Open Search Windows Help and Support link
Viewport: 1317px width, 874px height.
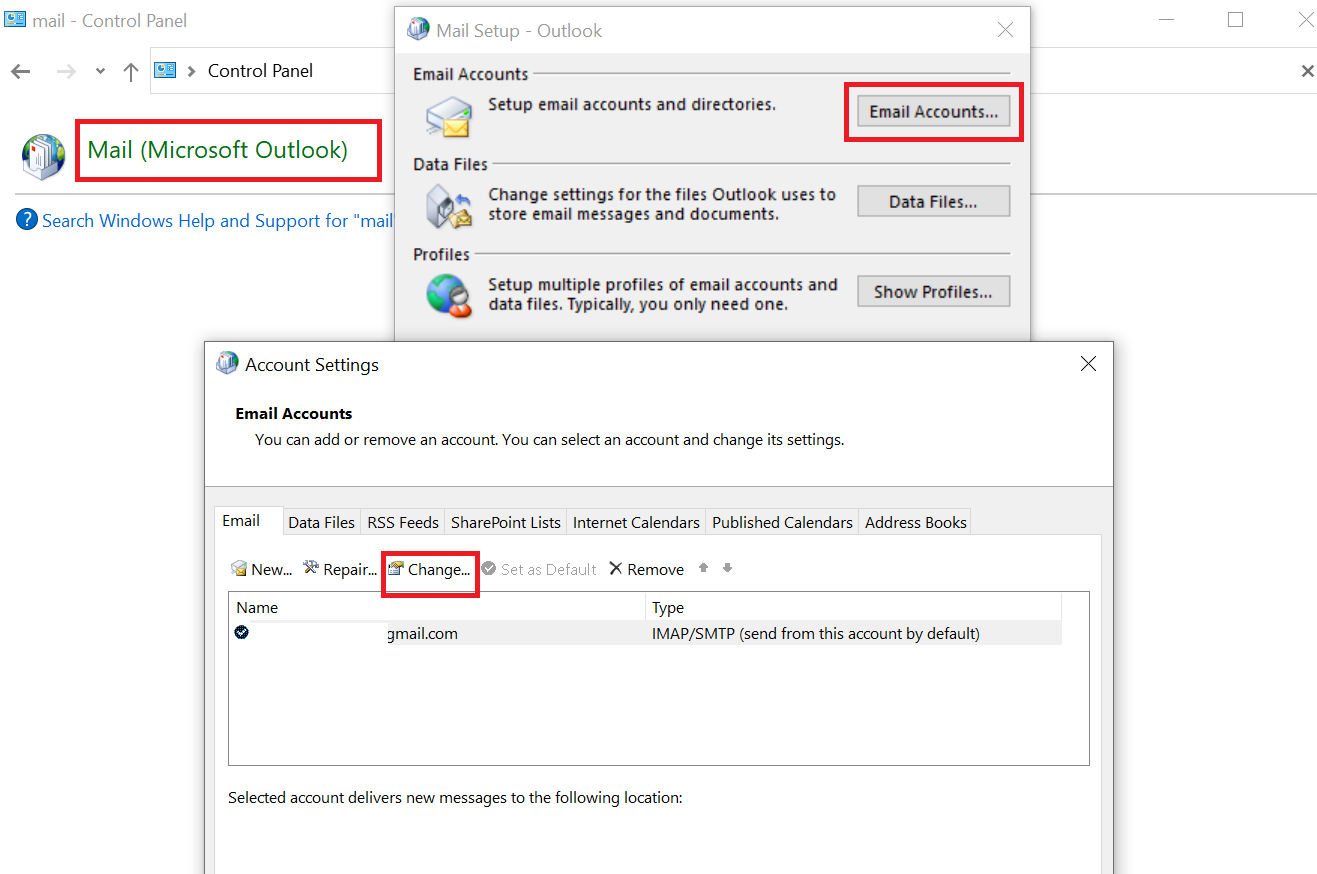pyautogui.click(x=217, y=221)
